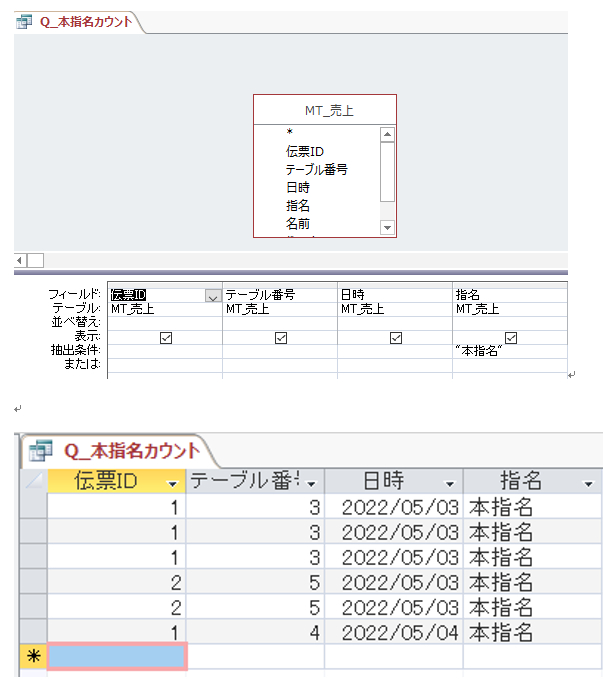
Task: Toggle the 表示 checkbox for the 指名 column
Action: (x=510, y=338)
